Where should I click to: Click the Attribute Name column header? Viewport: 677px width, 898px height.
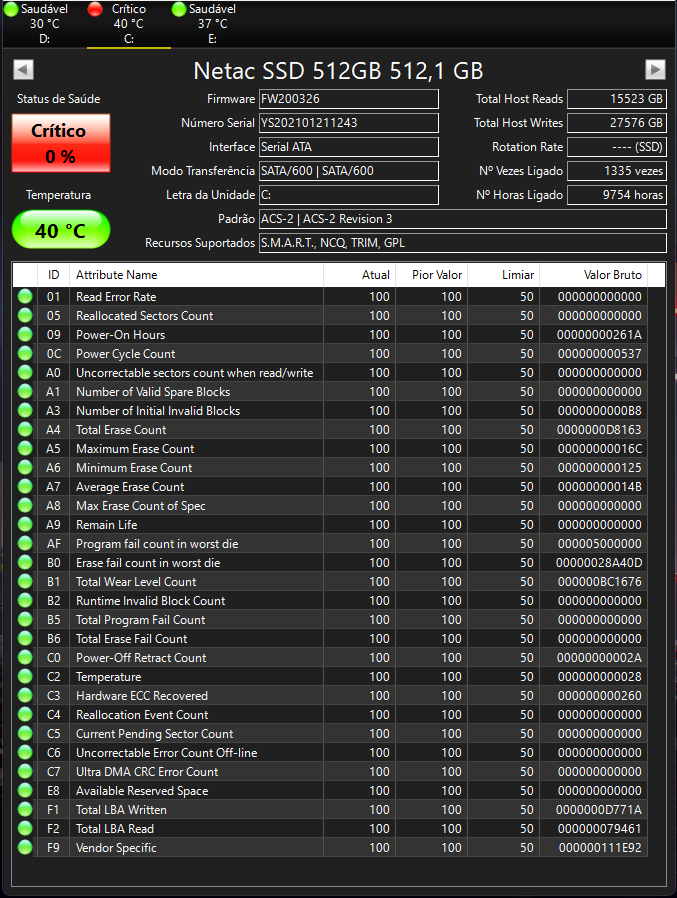196,275
